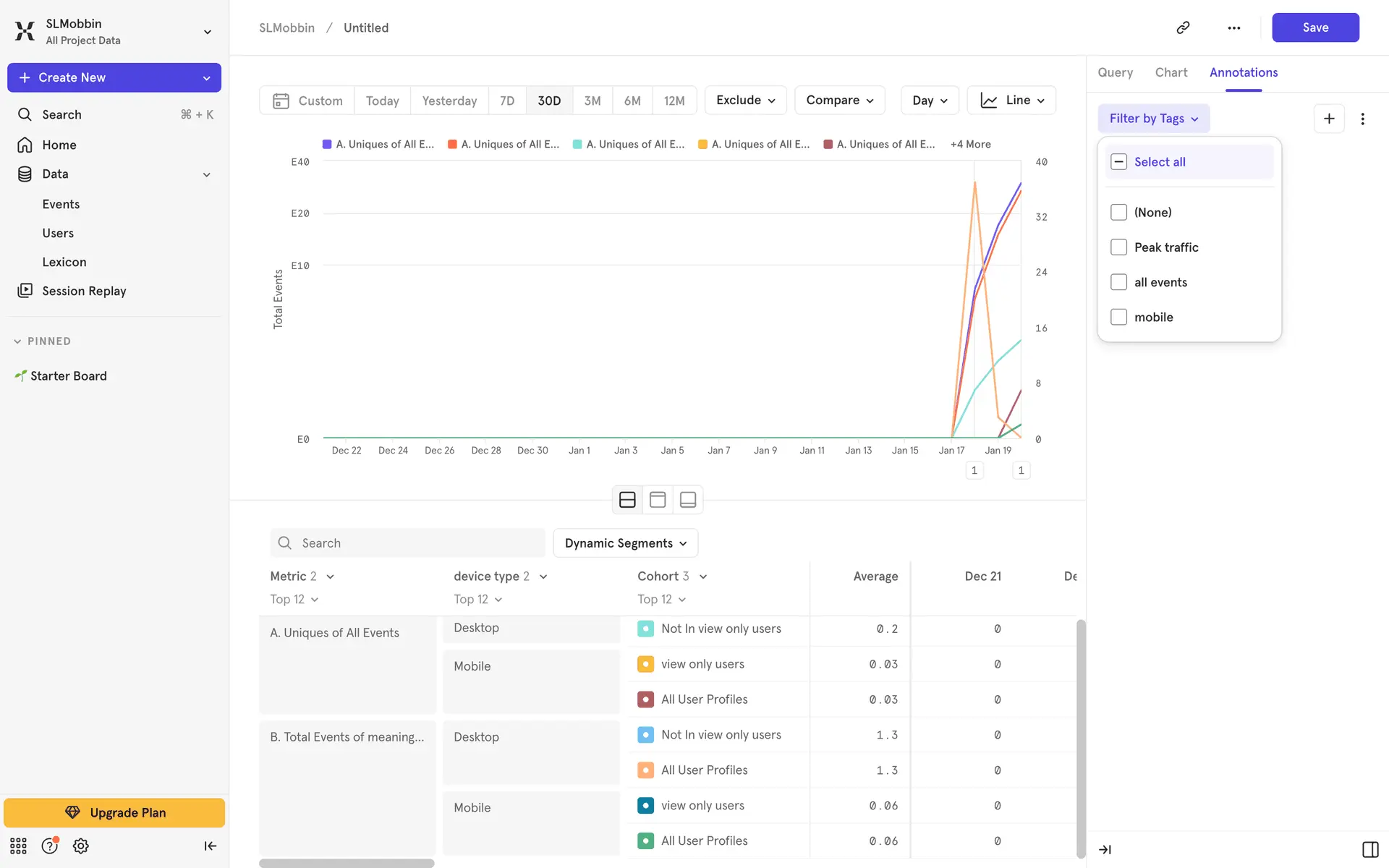
Task: Click the teal Not In view only users swatch
Action: click(x=645, y=629)
